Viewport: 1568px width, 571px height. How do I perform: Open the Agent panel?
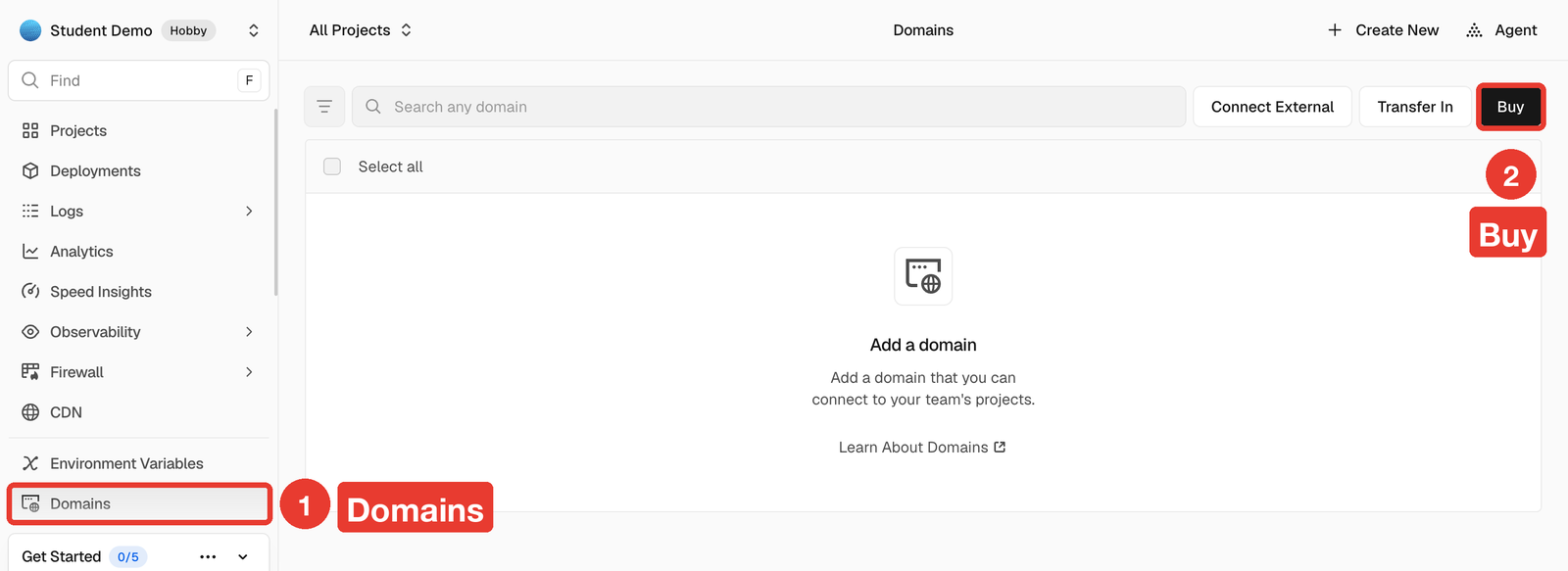1501,30
